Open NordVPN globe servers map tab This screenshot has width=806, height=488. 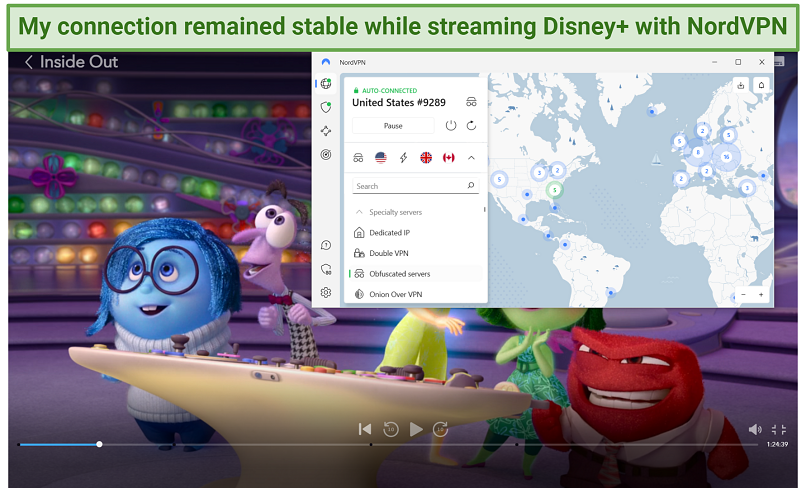point(326,83)
